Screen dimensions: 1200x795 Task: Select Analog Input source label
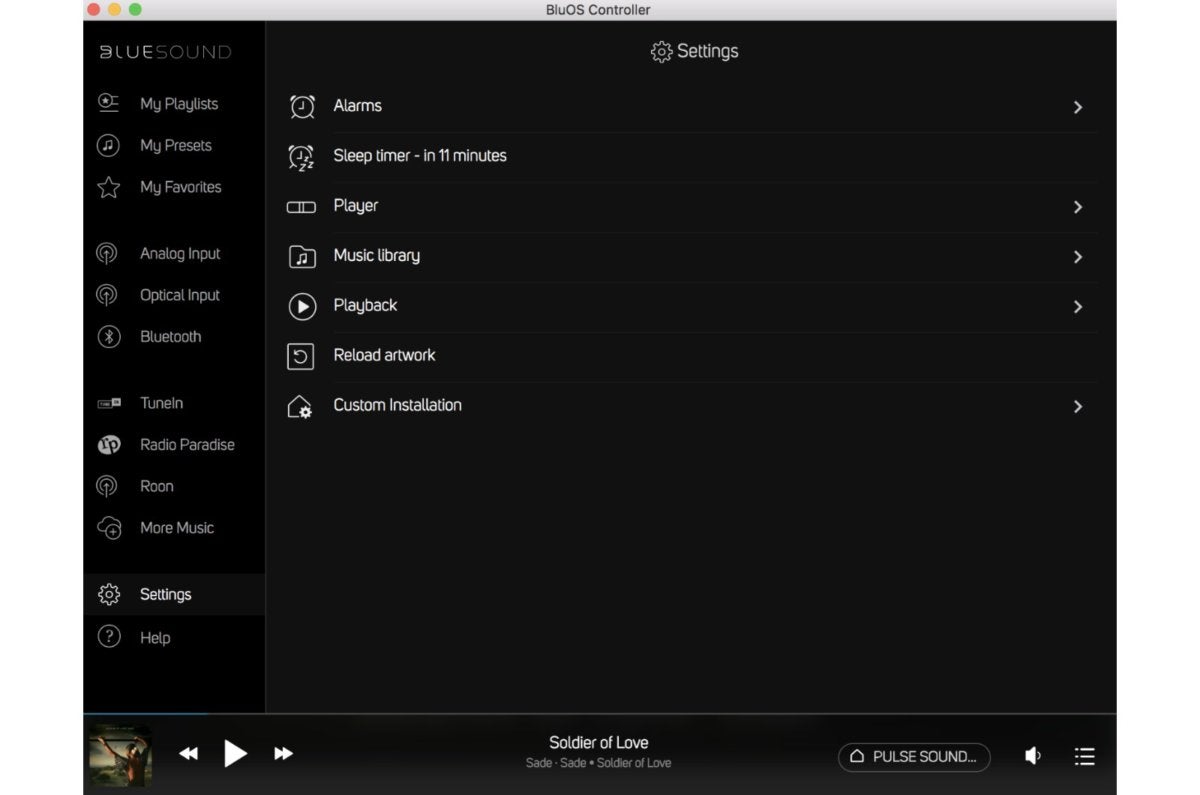[180, 254]
